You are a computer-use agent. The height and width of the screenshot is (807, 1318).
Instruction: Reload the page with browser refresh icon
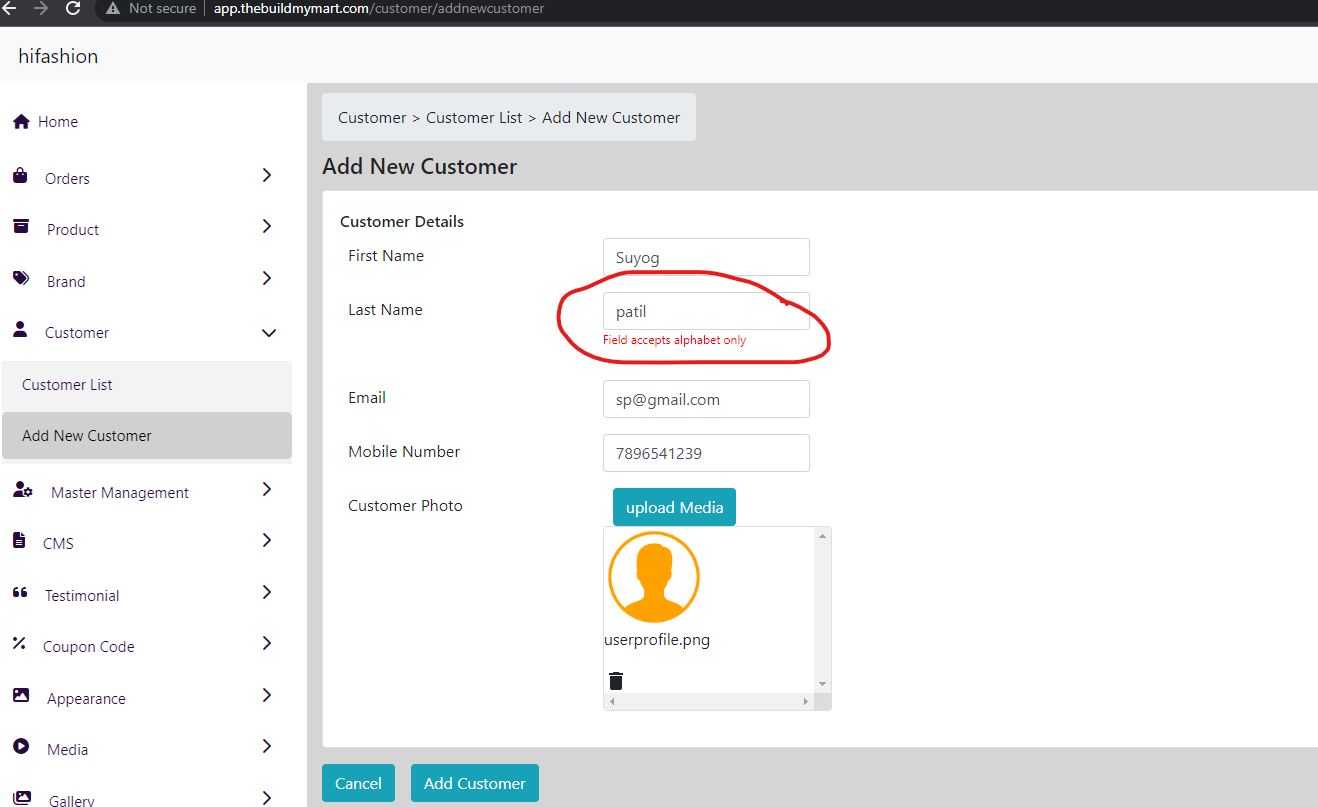click(72, 8)
